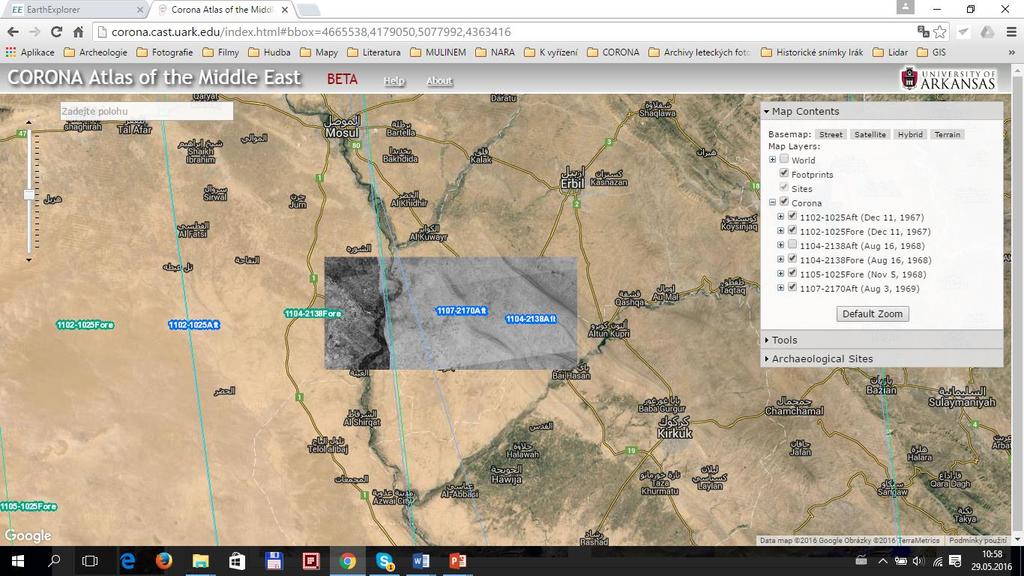Switch basemap to Street

(831, 135)
